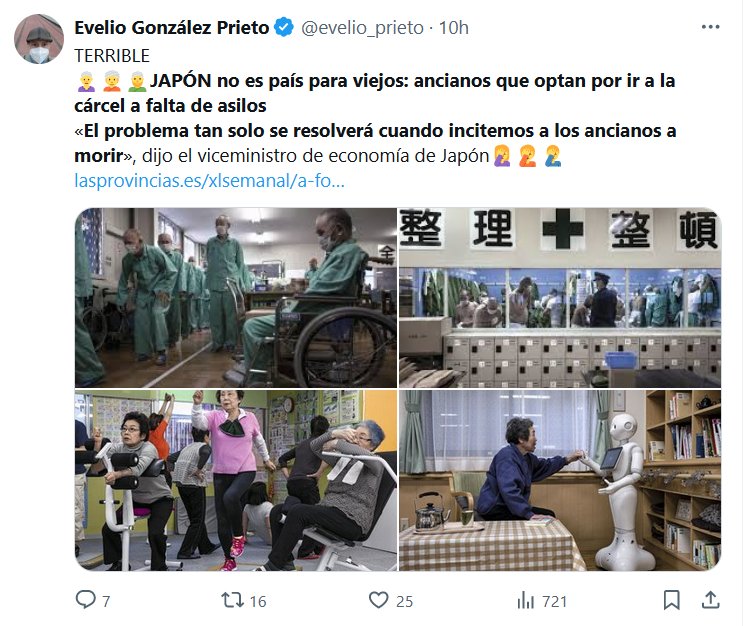Open the three-dot more options menu
The image size is (748, 626).
710,27
